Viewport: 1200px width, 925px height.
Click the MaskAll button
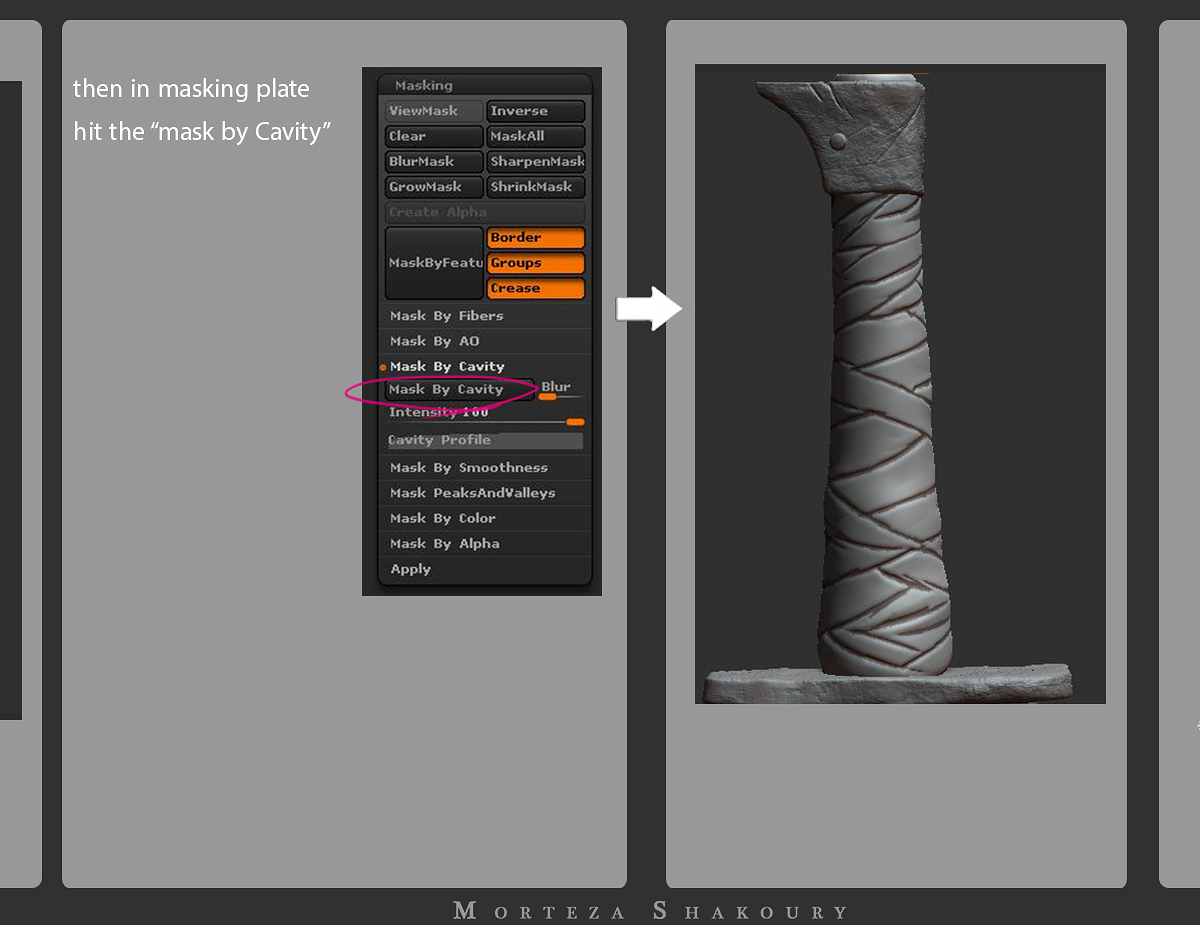click(536, 136)
